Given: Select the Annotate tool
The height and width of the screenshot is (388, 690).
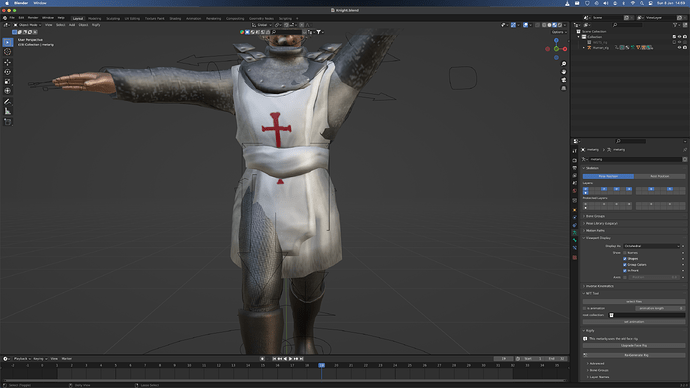Looking at the screenshot, I should [x=7, y=102].
